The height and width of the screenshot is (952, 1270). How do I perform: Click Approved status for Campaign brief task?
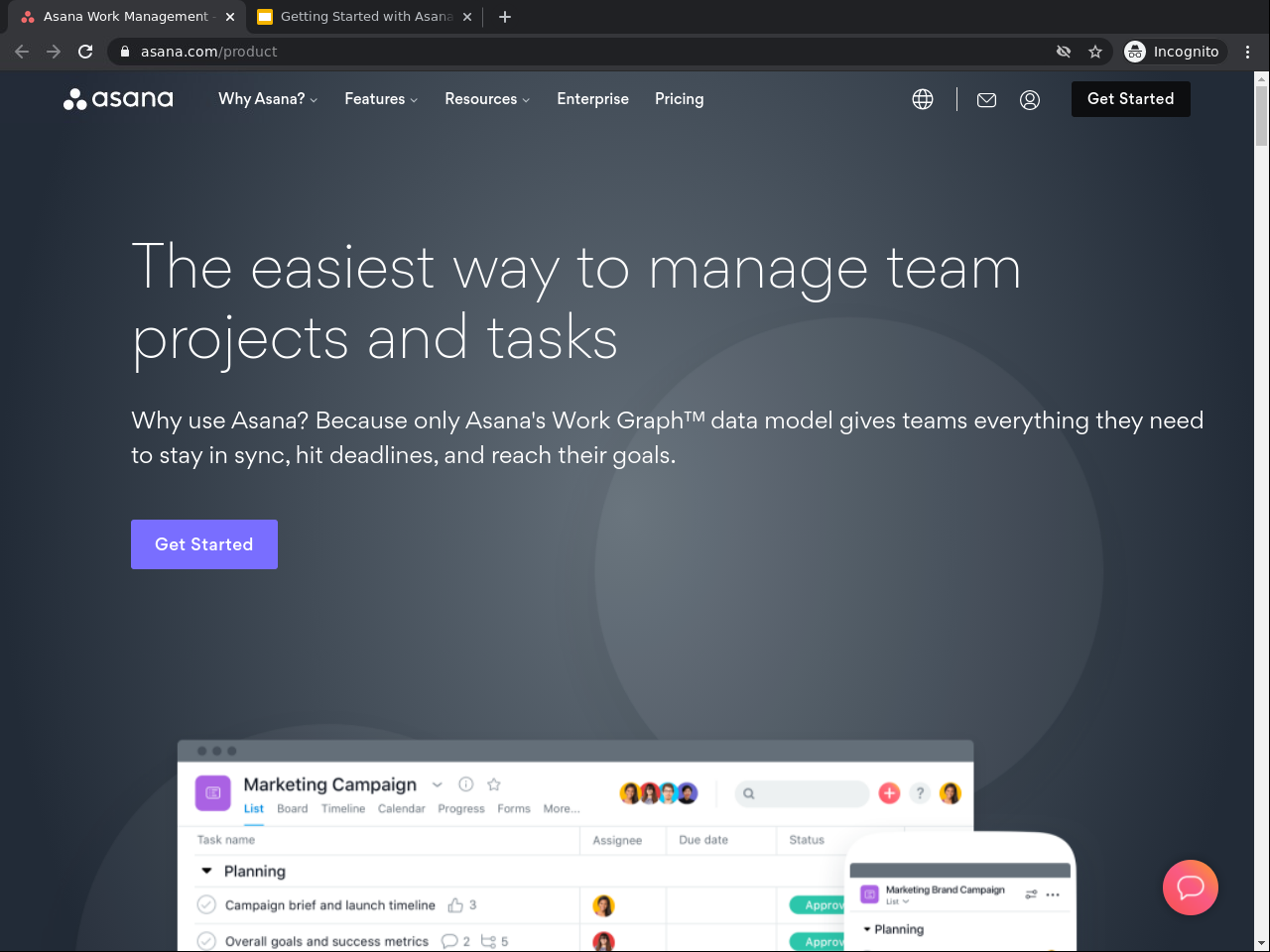tap(819, 905)
